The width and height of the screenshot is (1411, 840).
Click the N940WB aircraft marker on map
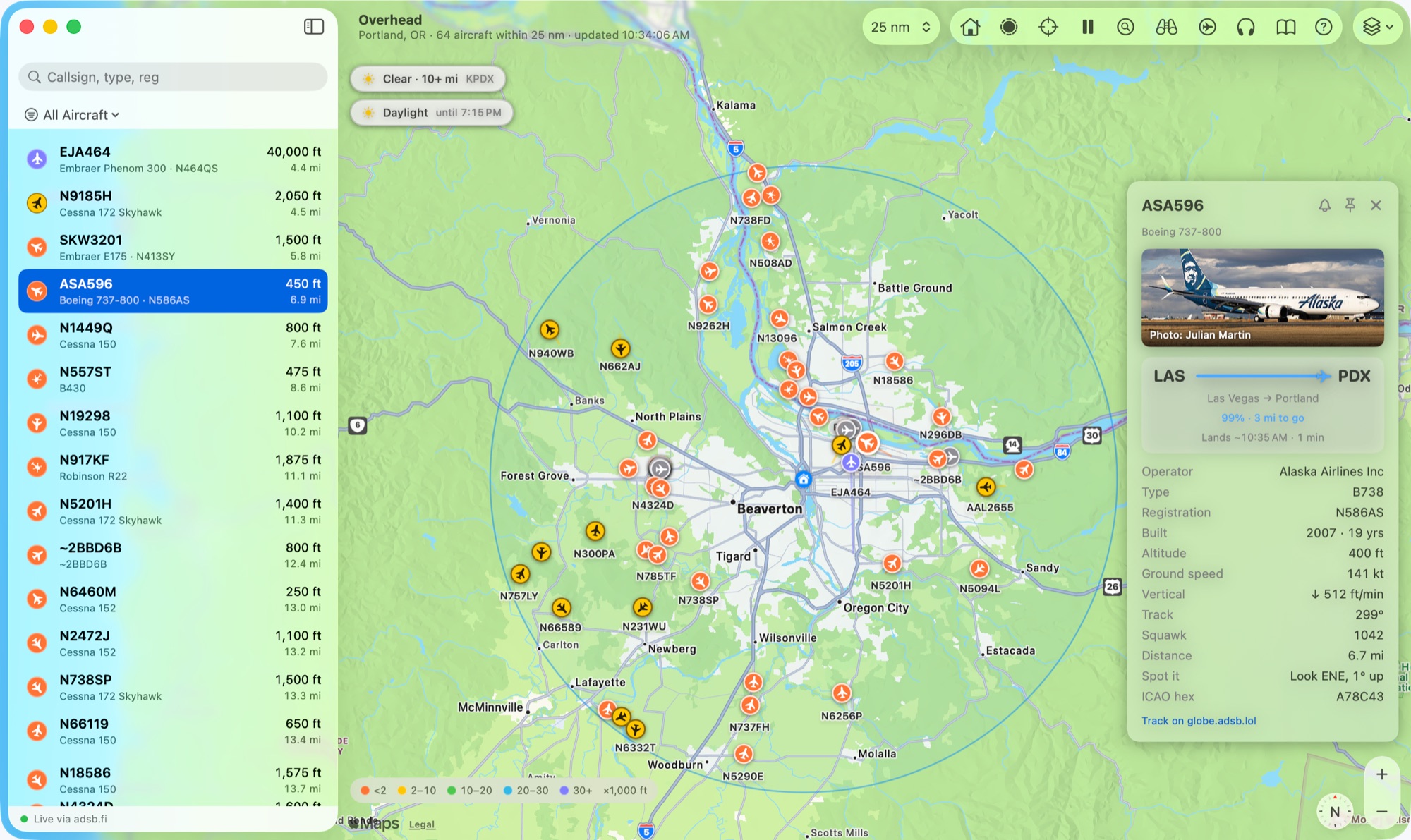pos(549,329)
